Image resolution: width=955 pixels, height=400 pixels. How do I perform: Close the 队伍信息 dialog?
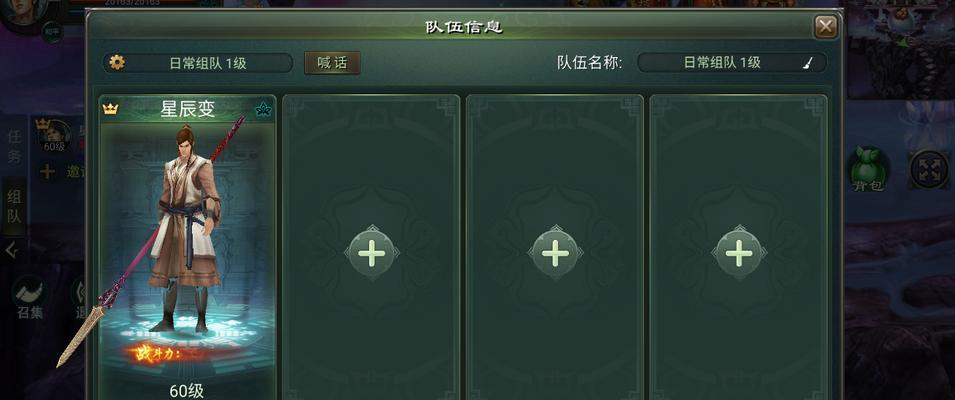(826, 27)
